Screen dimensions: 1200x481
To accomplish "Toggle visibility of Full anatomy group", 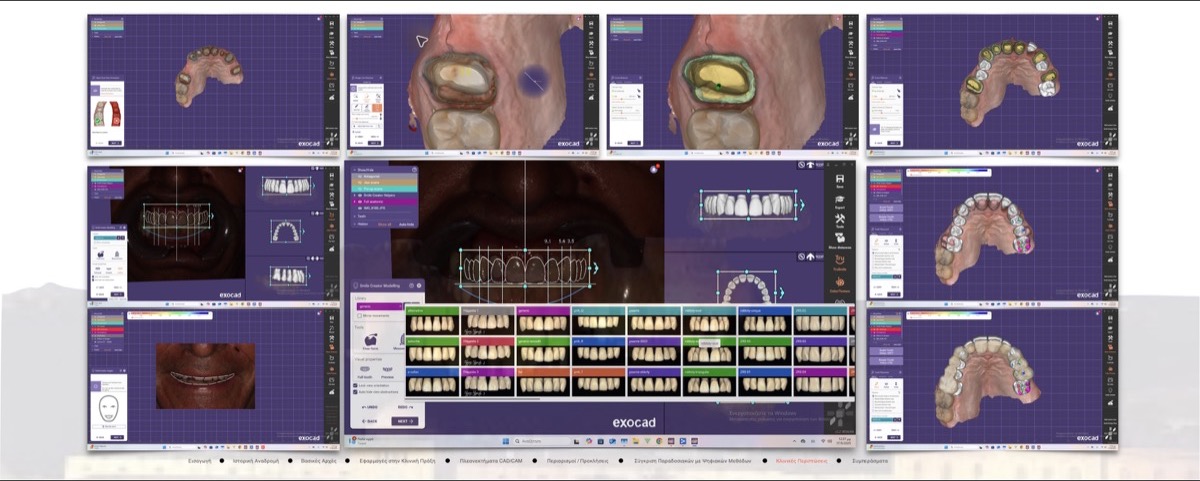I will [x=359, y=202].
